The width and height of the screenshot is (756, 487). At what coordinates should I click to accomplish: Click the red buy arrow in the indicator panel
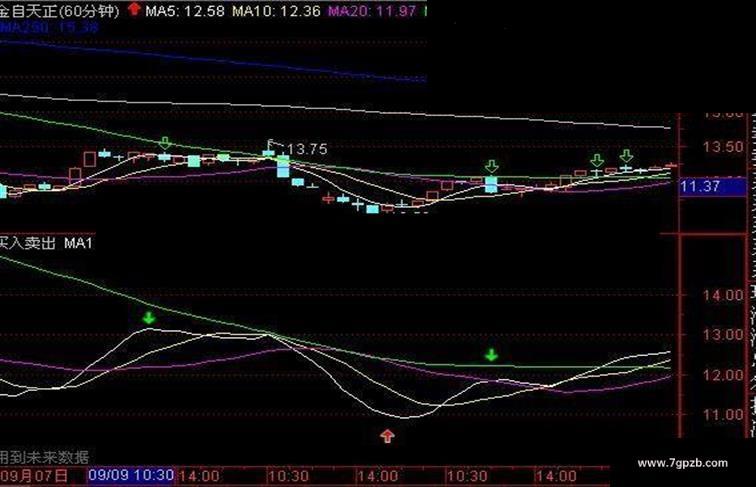click(387, 436)
